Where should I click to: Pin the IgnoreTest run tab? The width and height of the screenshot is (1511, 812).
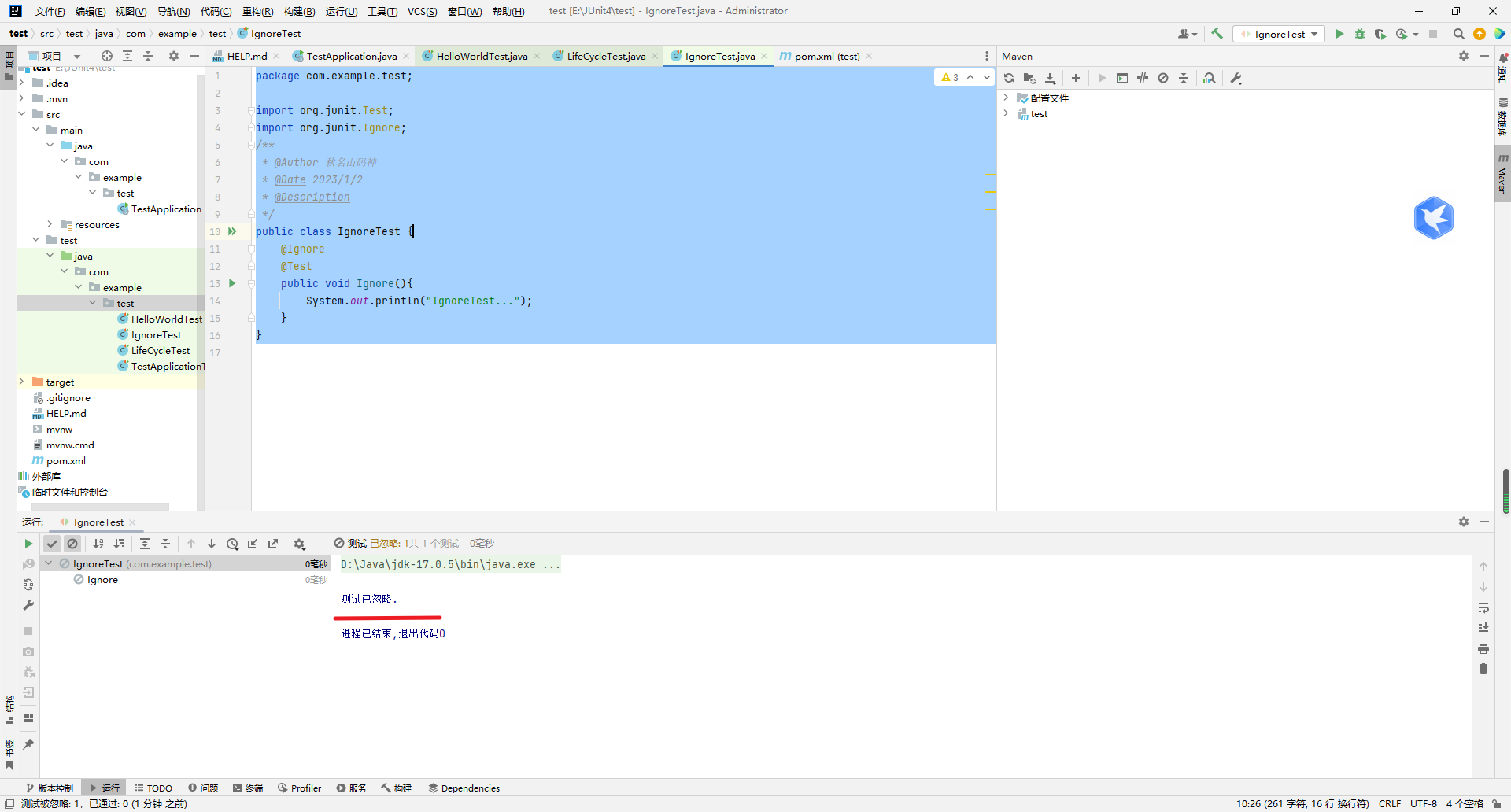click(x=28, y=744)
